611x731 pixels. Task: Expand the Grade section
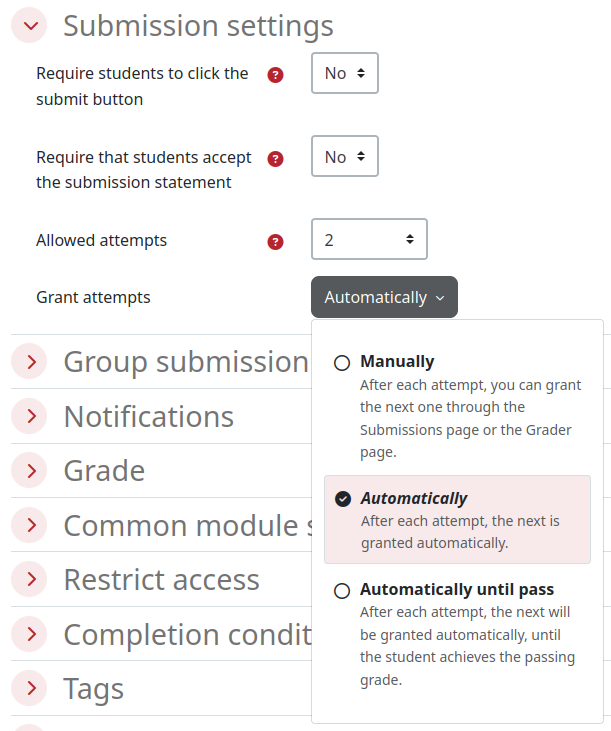coord(31,471)
